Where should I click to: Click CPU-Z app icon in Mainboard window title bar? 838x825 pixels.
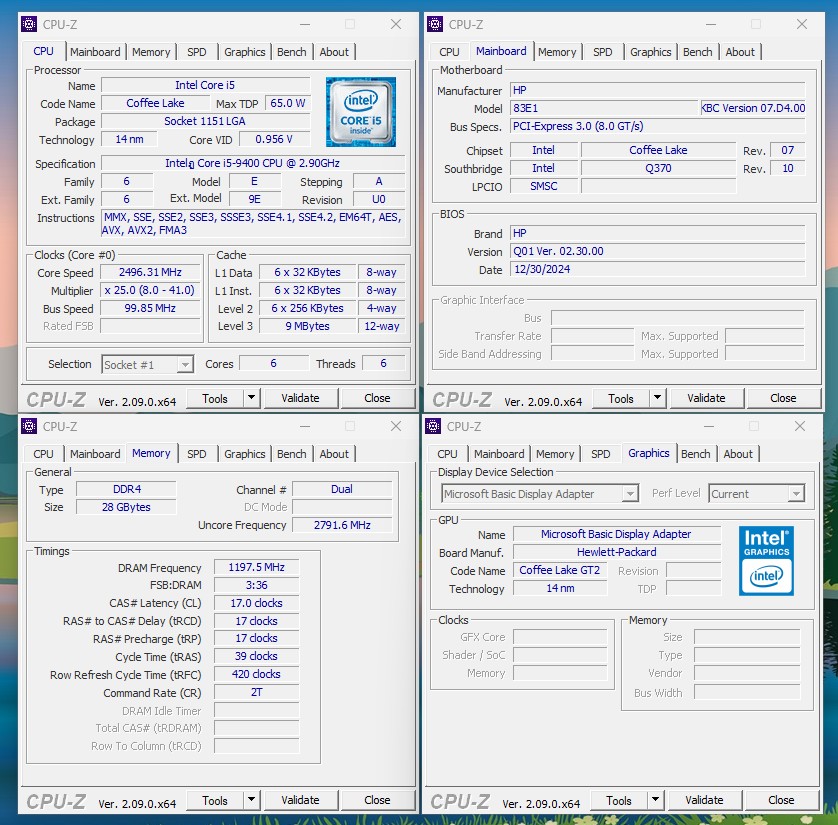[x=435, y=24]
